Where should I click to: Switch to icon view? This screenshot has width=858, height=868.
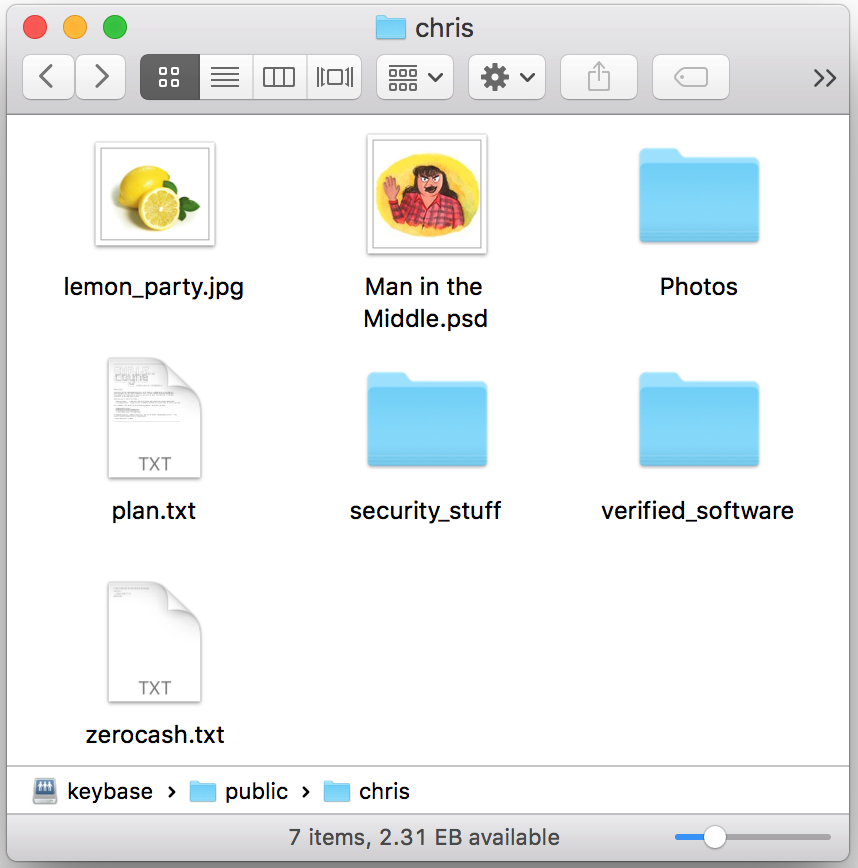coord(169,77)
